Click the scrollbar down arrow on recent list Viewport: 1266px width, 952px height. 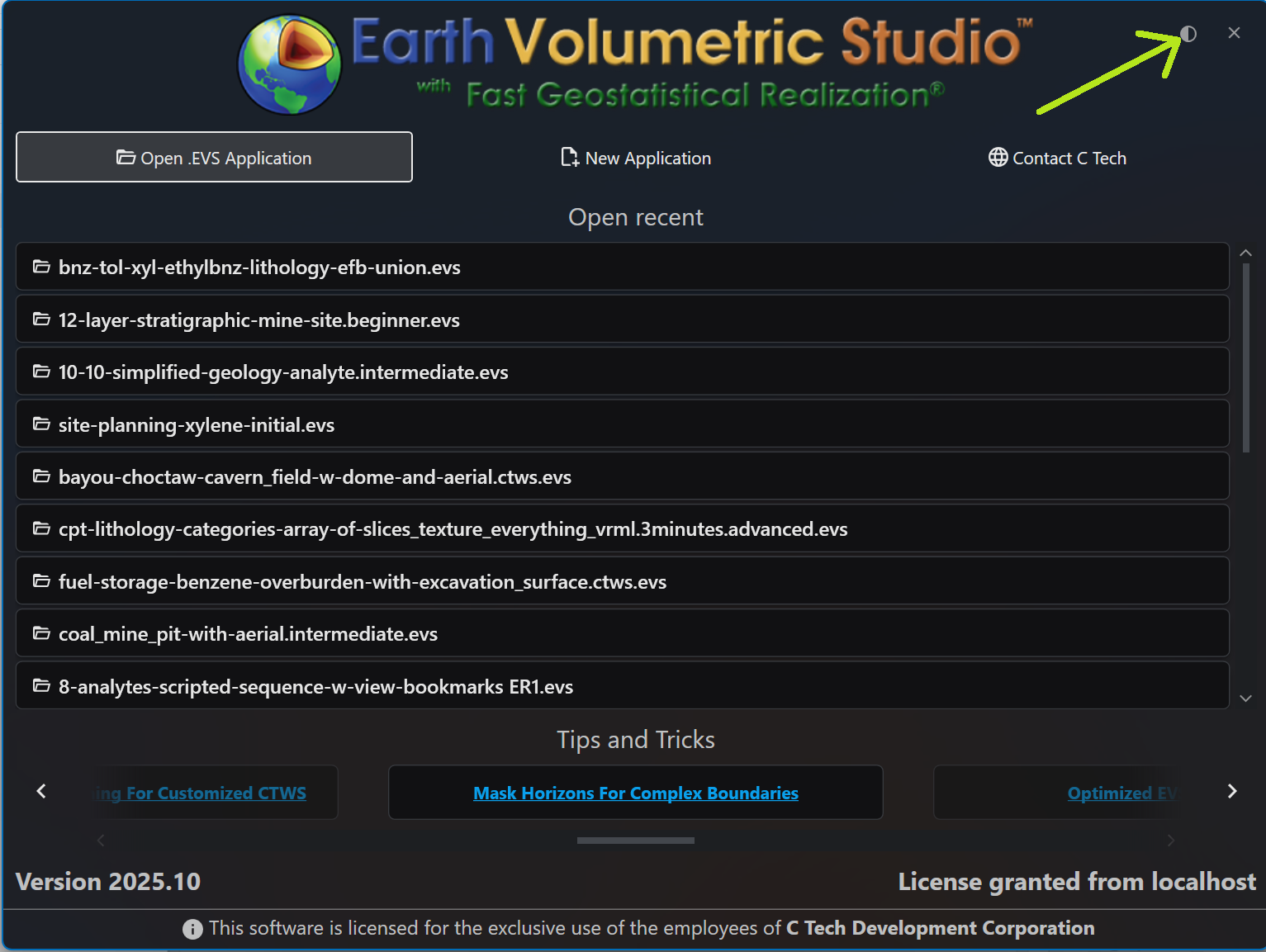1245,698
